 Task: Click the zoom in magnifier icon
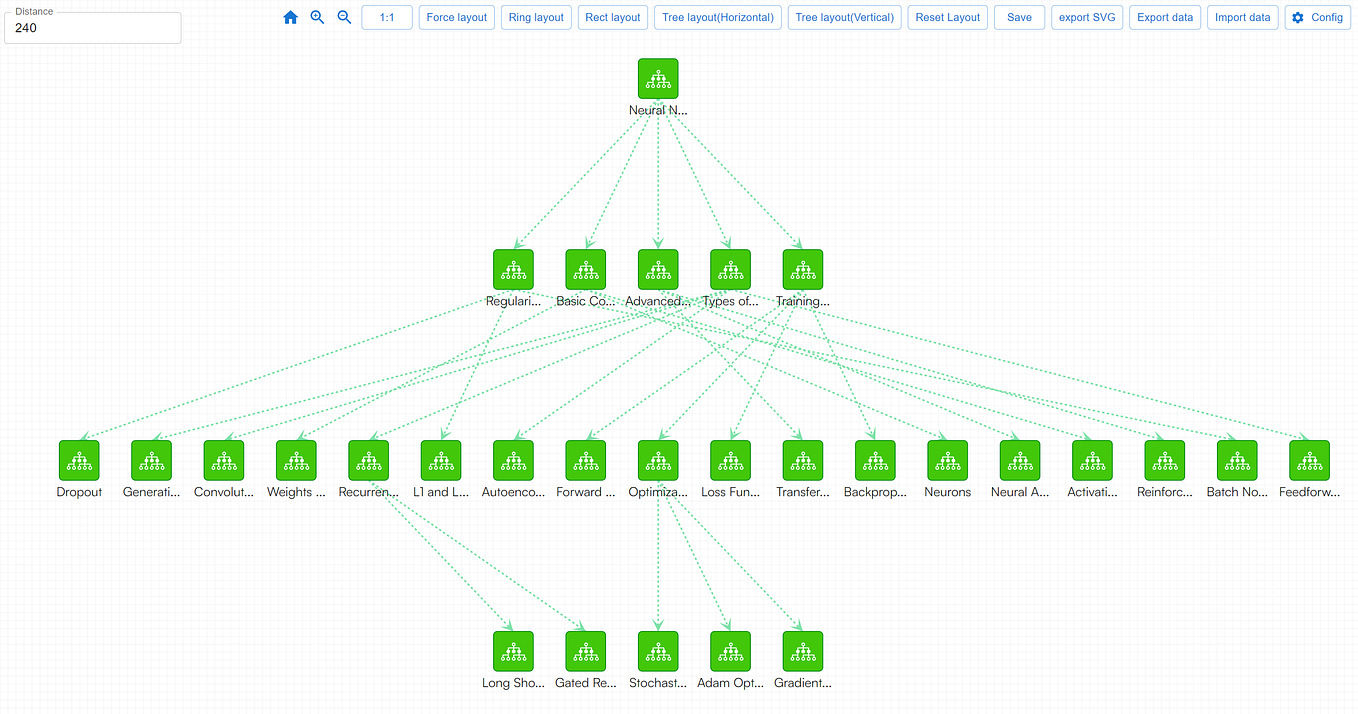[316, 17]
